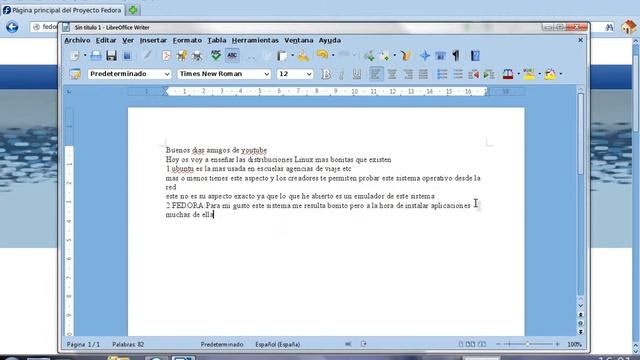The height and width of the screenshot is (360, 640).
Task: Click the zoom slider in status bar
Action: point(527,344)
